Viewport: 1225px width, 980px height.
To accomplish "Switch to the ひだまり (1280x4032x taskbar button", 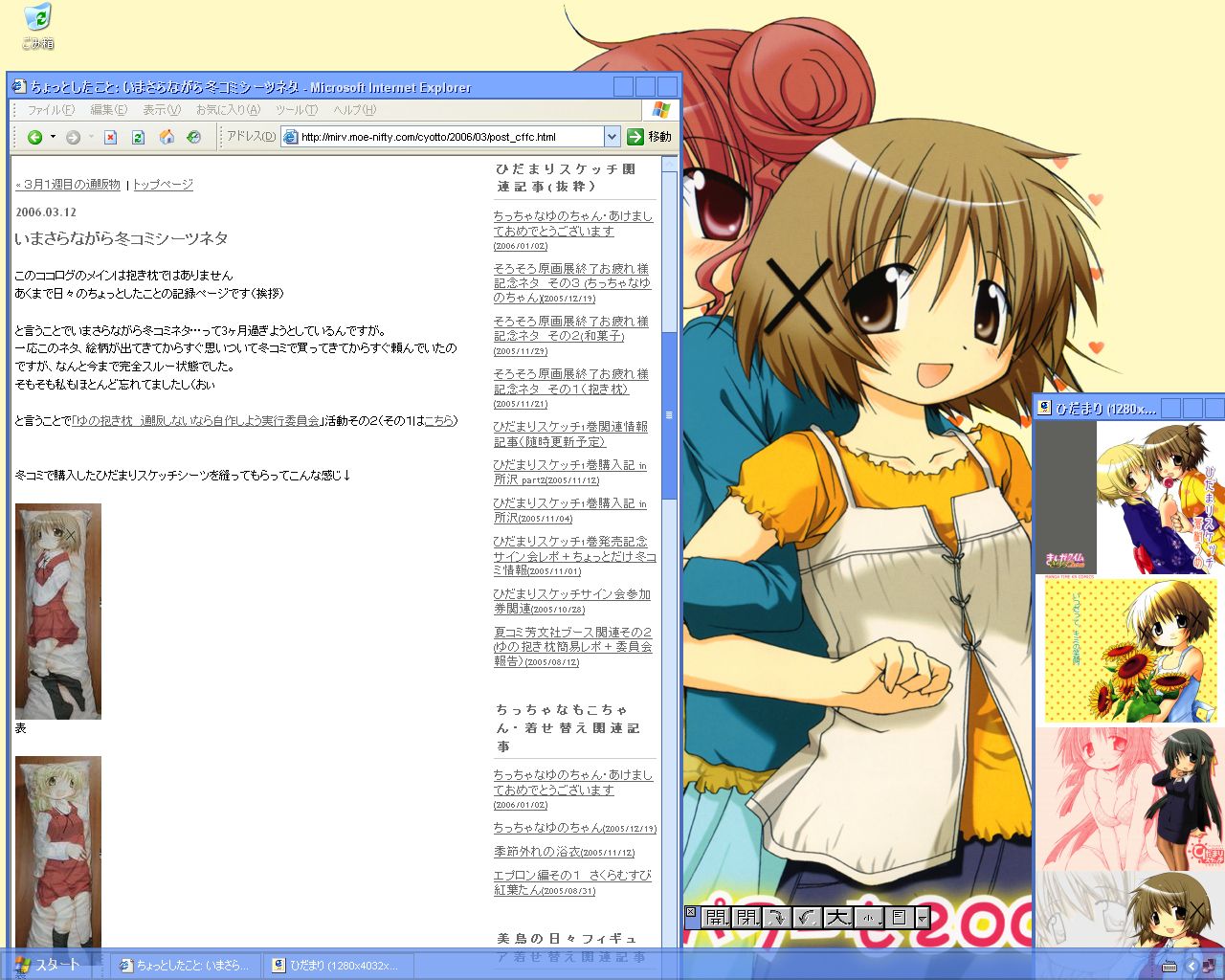I will (340, 966).
